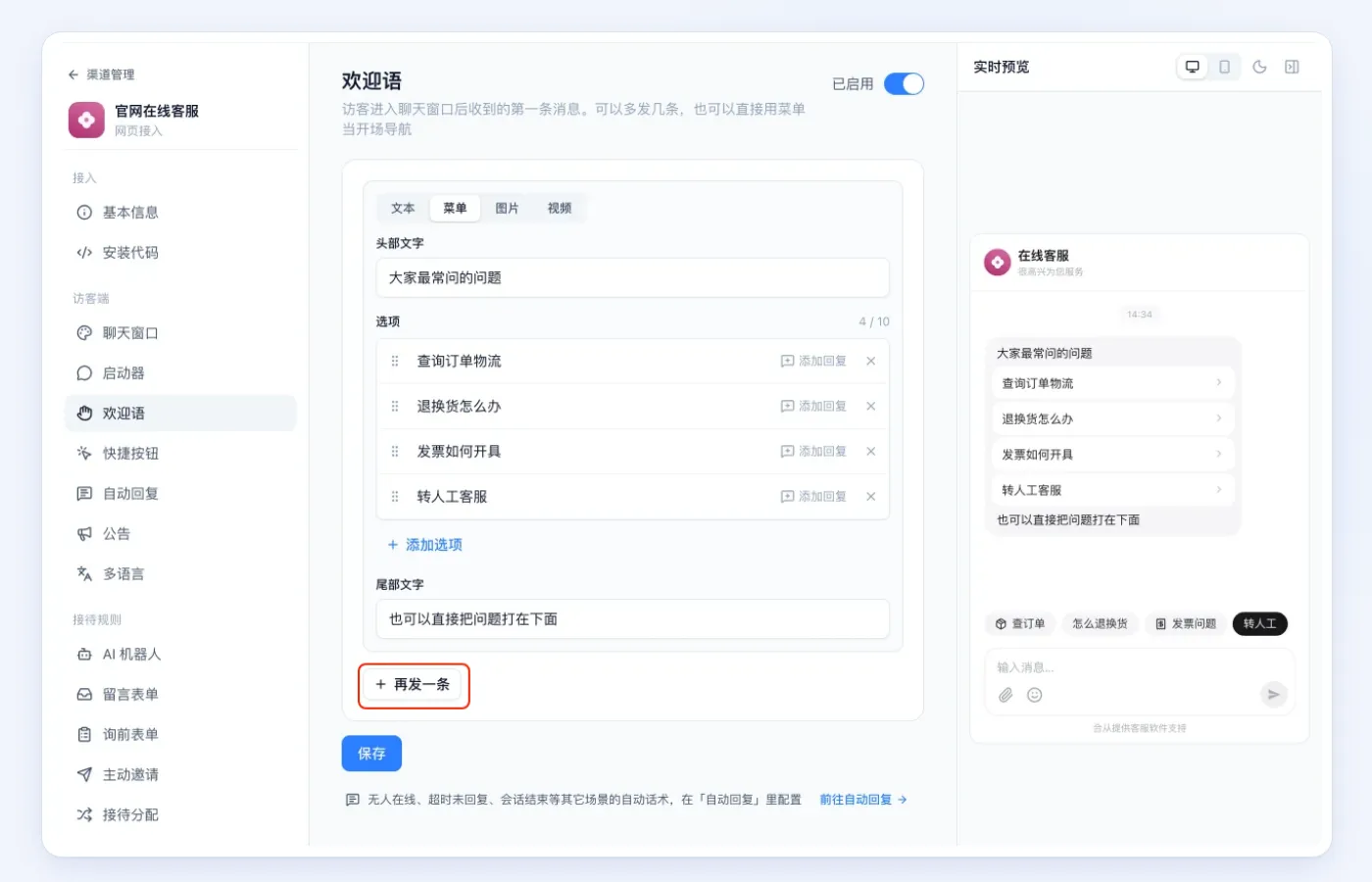This screenshot has height=882, width=1372.
Task: Delete the 退换货怎么办 option
Action: pyautogui.click(x=870, y=406)
